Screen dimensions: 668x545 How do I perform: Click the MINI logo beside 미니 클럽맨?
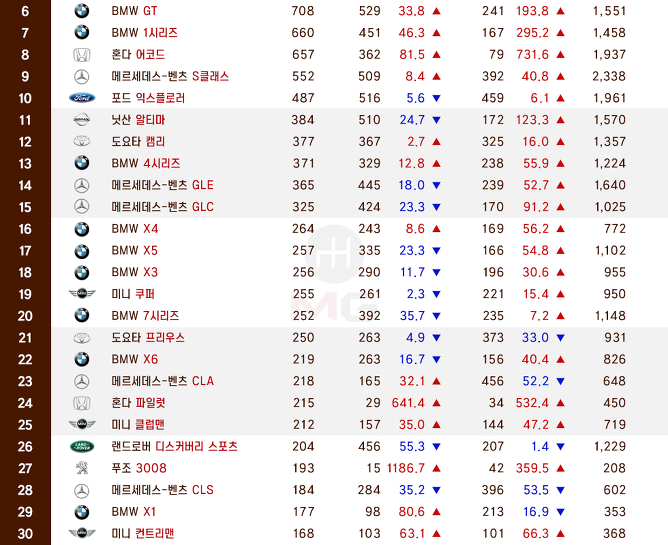coord(82,424)
